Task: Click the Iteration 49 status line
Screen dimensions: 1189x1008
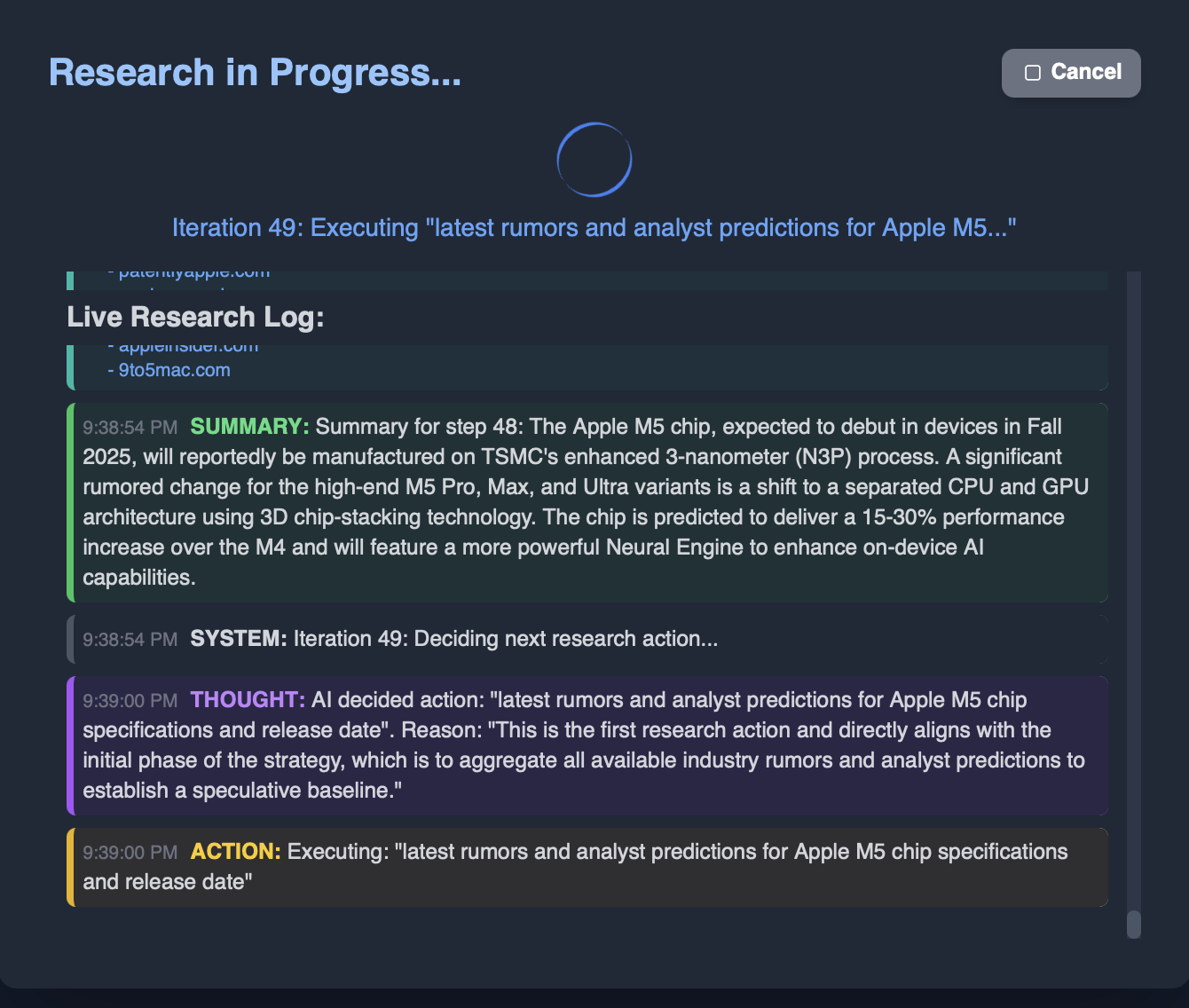Action: click(x=594, y=228)
